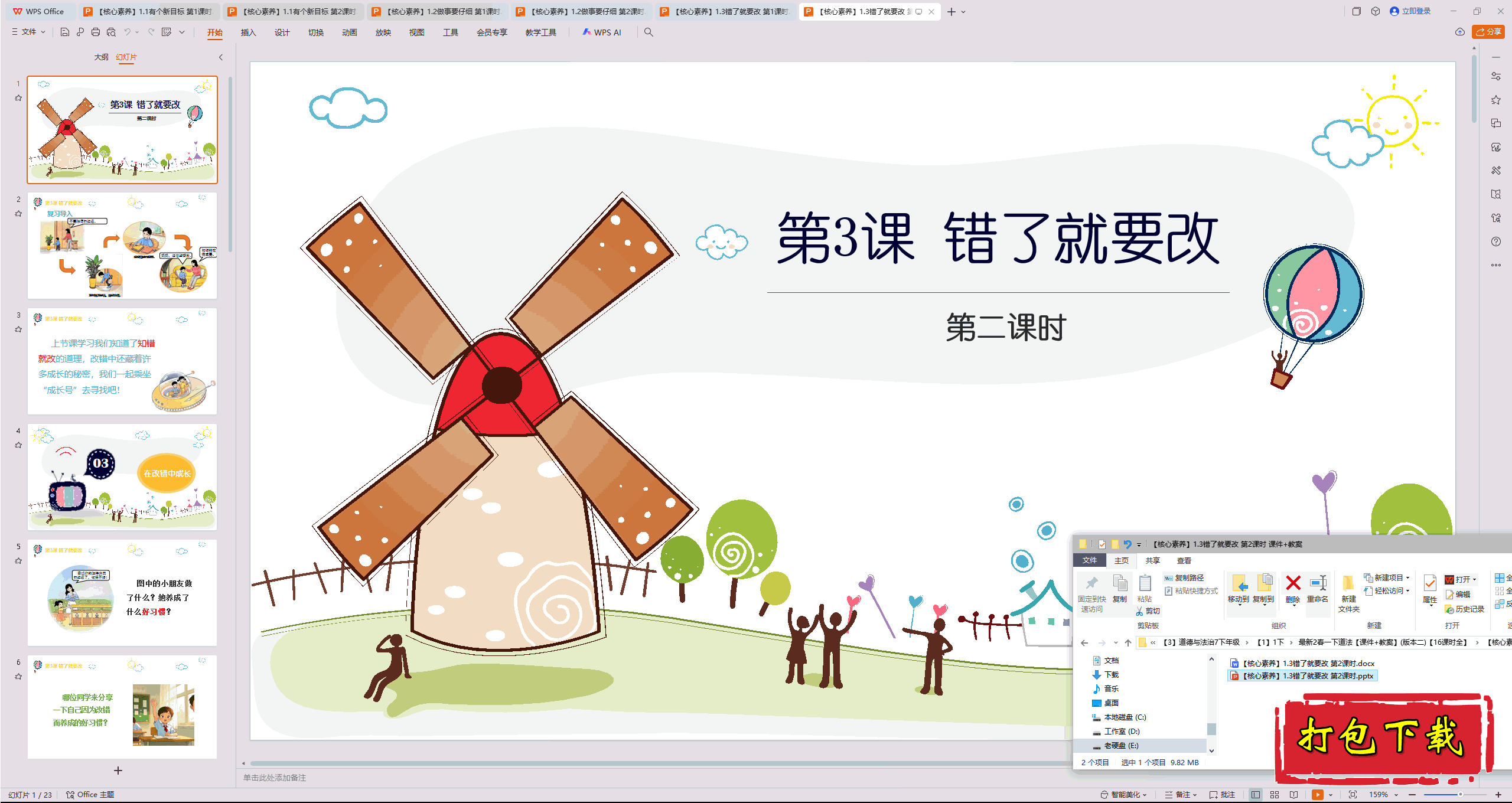
Task: Start slideshow with orange play button
Action: tap(1317, 795)
